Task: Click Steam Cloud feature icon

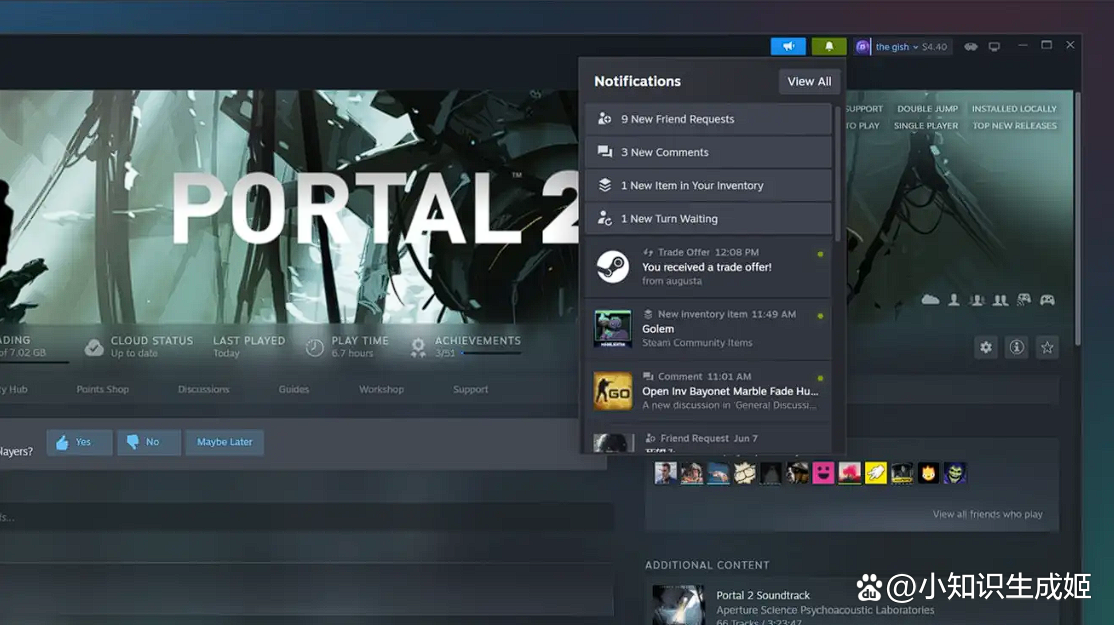Action: point(930,300)
